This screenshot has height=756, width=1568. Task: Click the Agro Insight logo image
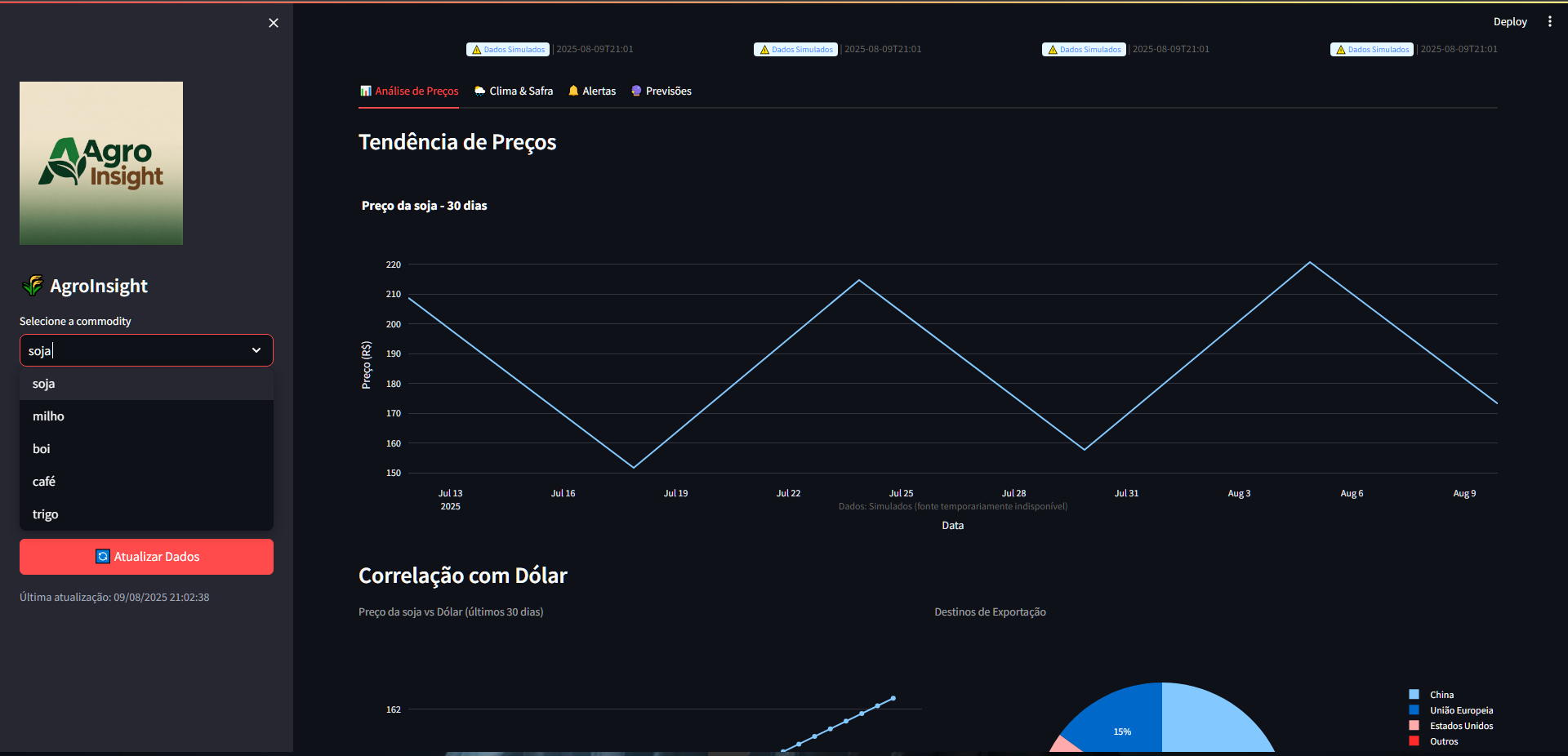[x=101, y=163]
